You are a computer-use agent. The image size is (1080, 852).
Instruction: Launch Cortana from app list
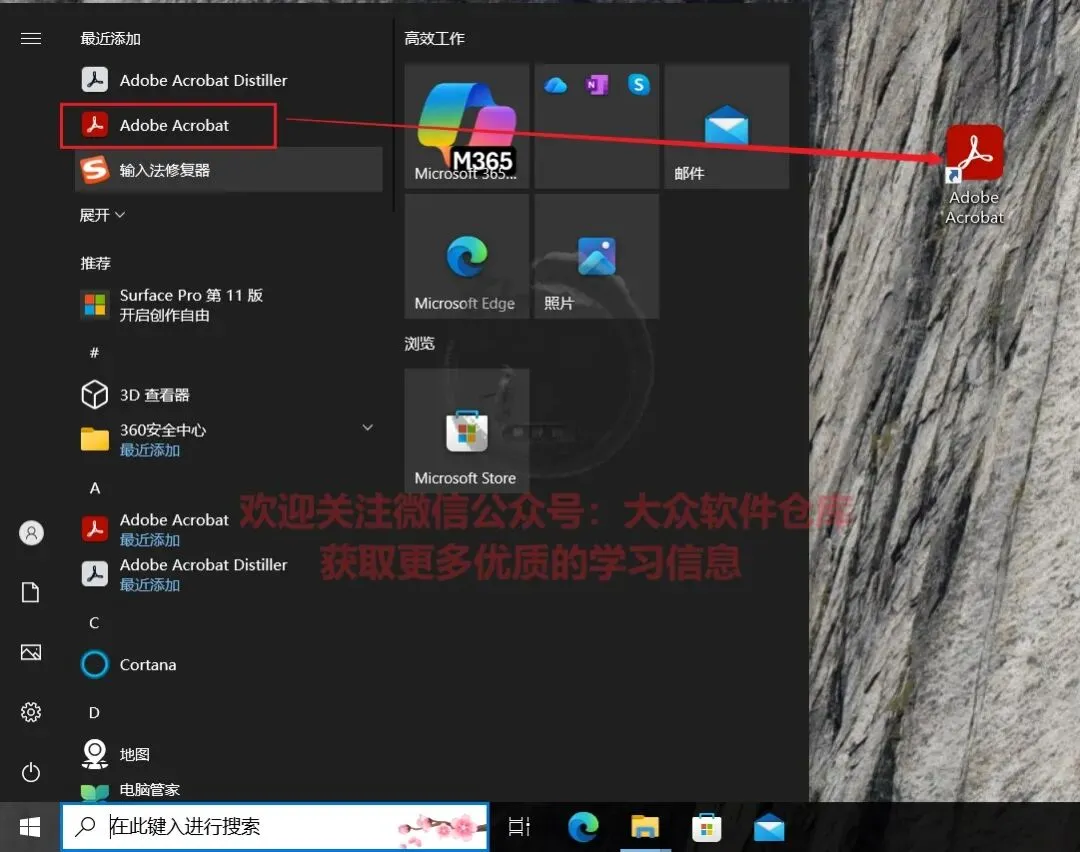(229, 664)
